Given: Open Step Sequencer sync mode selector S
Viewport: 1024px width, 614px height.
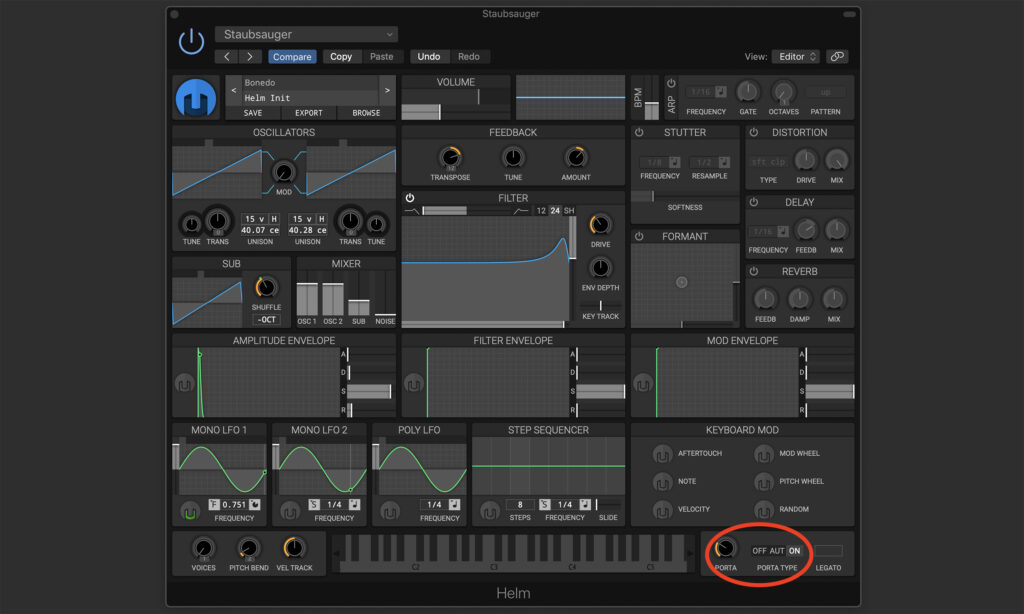Looking at the screenshot, I should (x=545, y=504).
